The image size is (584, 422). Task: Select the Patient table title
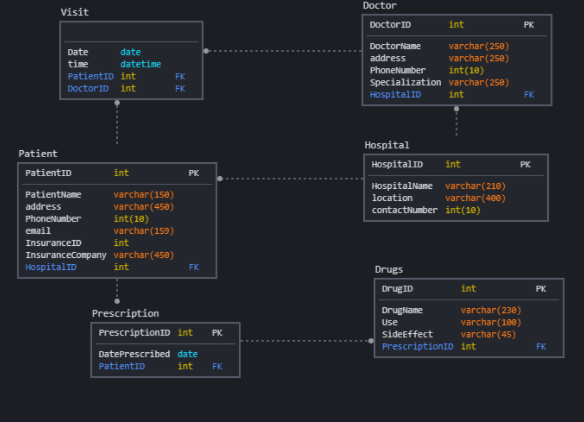pos(38,154)
